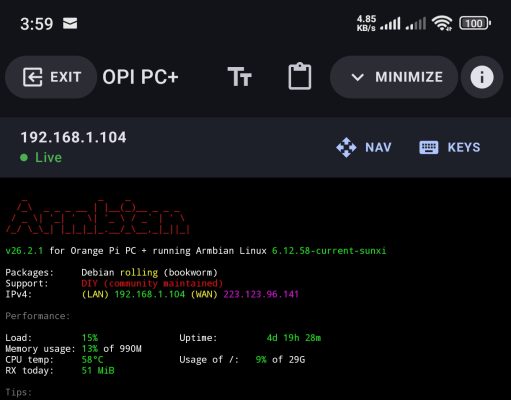This screenshot has height=400, width=511.
Task: Tap the Memory usage 13% value
Action: click(90, 349)
